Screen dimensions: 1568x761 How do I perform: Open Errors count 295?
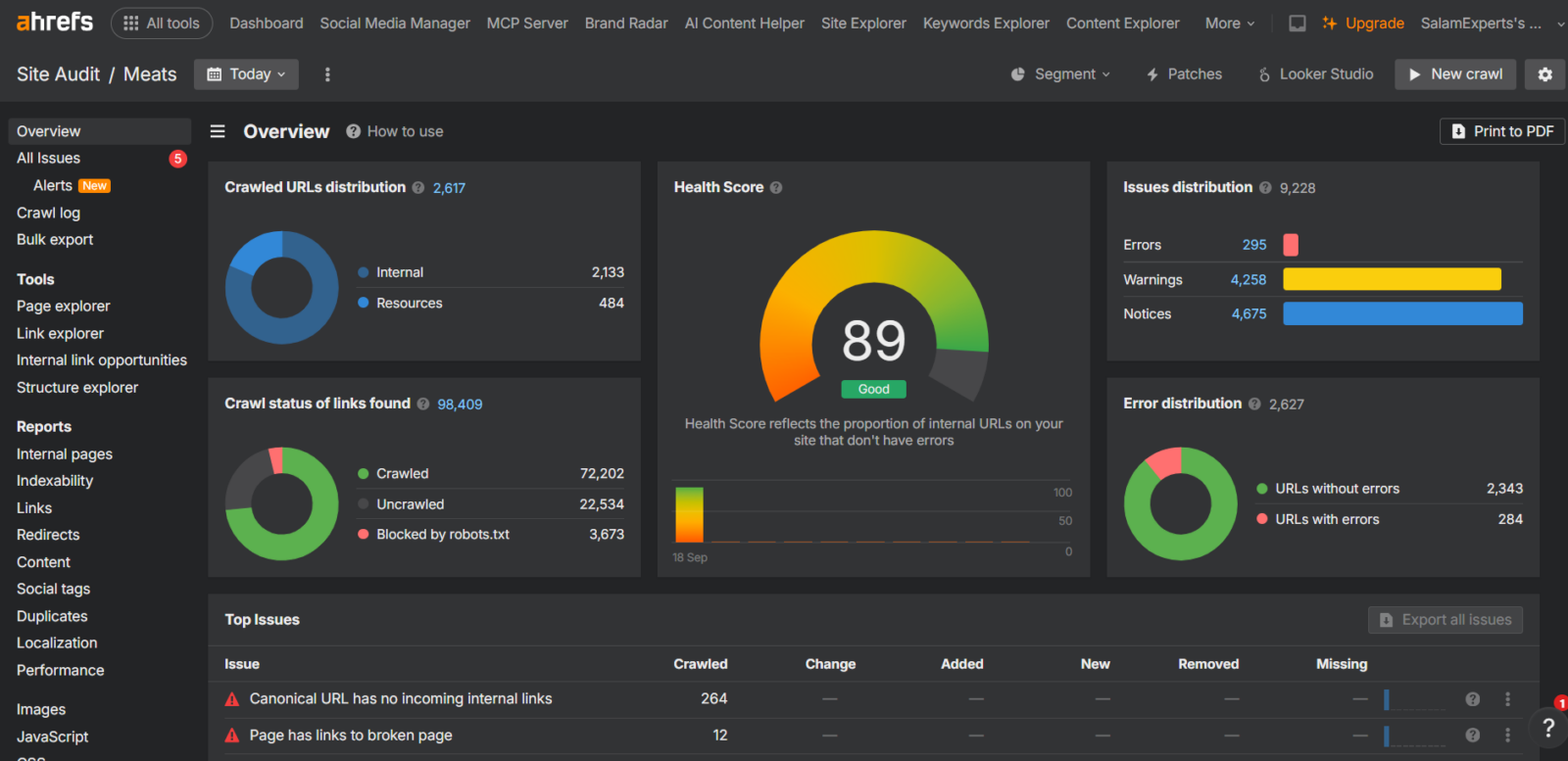(x=1254, y=245)
